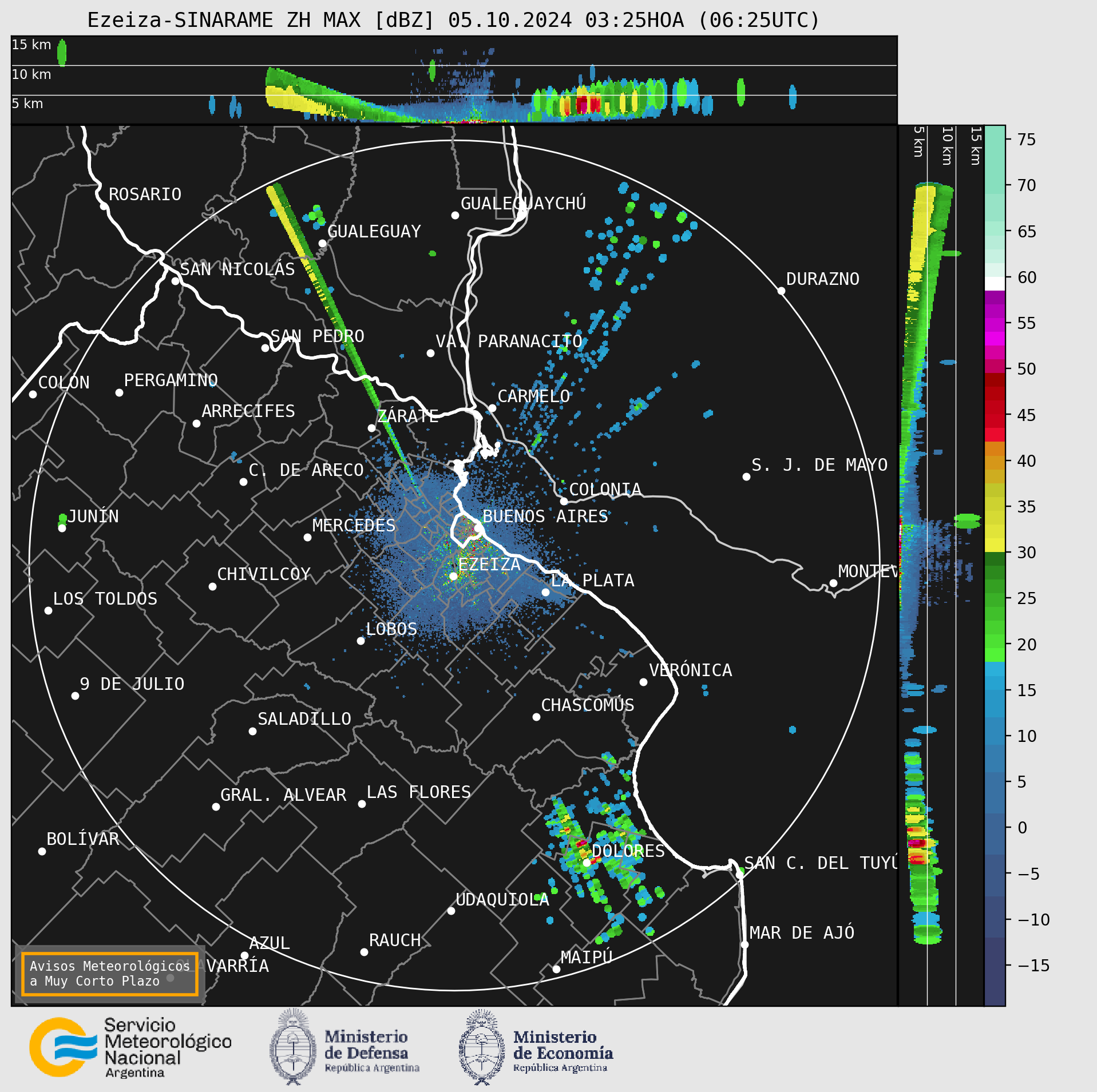Click the BUENOS AIRES label
This screenshot has height=1092, width=1097.
(545, 516)
